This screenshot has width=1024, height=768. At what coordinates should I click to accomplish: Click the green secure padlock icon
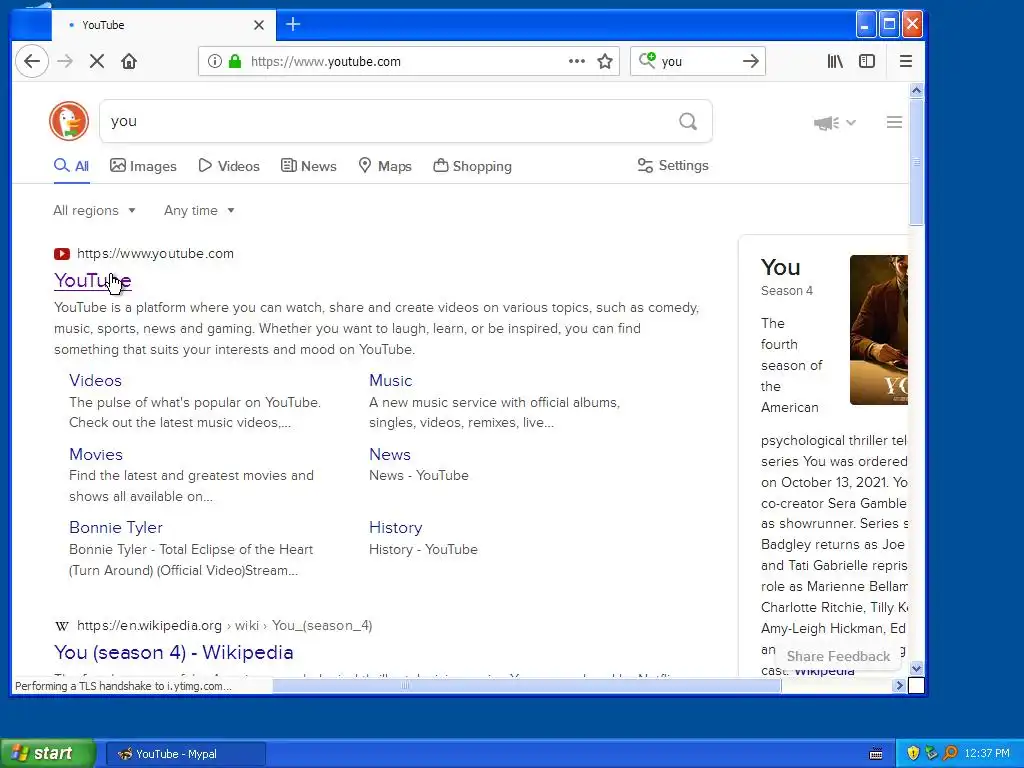(x=234, y=61)
